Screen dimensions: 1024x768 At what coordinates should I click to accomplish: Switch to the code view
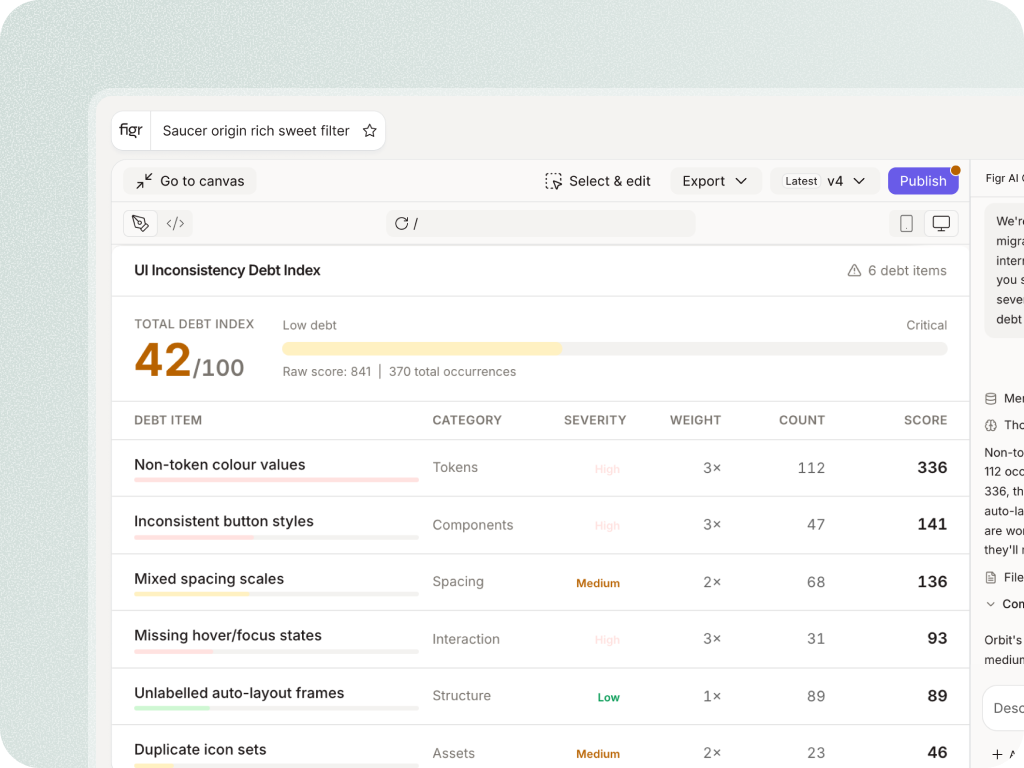pos(175,223)
